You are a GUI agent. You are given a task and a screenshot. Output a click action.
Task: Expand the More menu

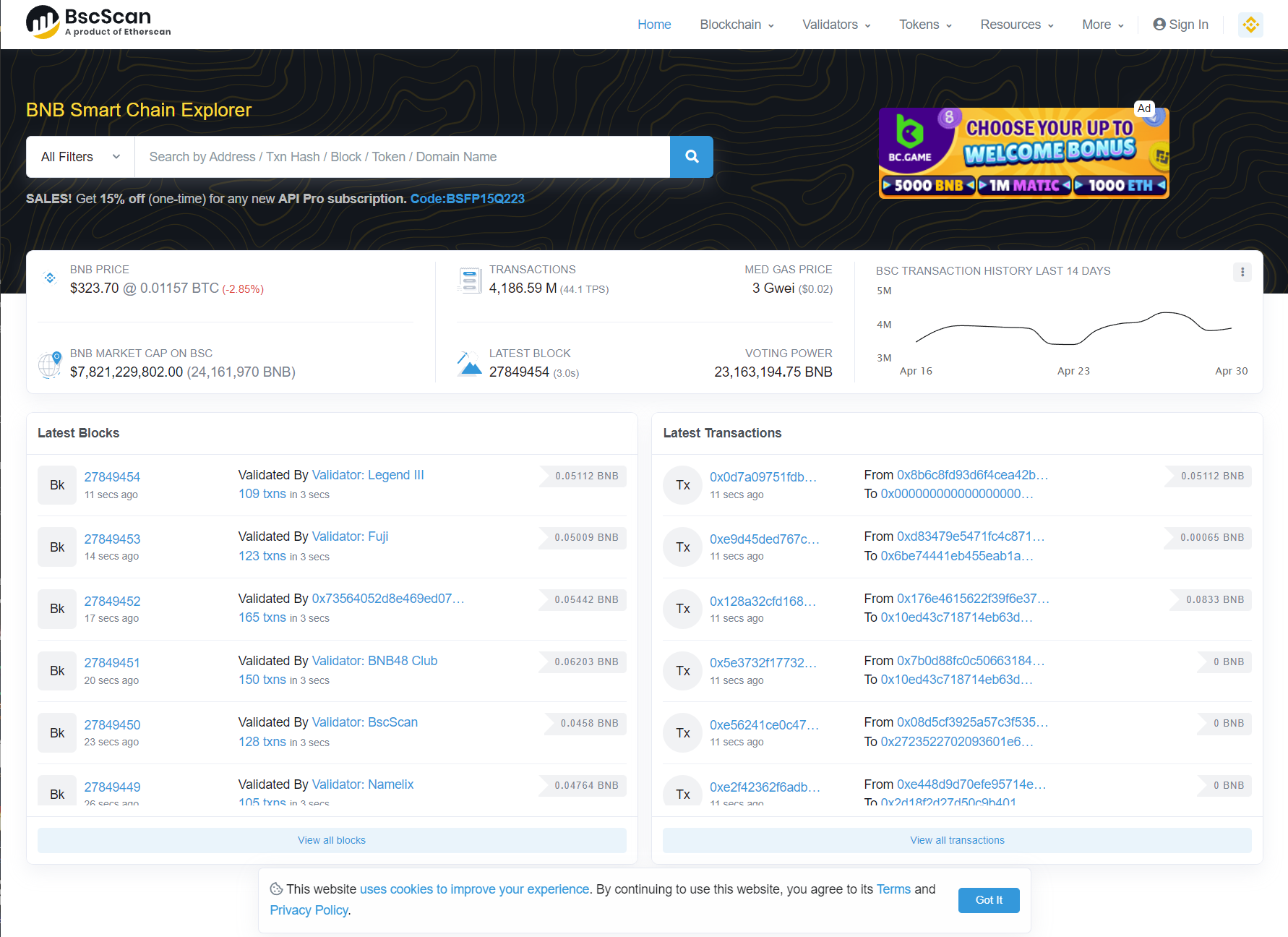pyautogui.click(x=1103, y=25)
